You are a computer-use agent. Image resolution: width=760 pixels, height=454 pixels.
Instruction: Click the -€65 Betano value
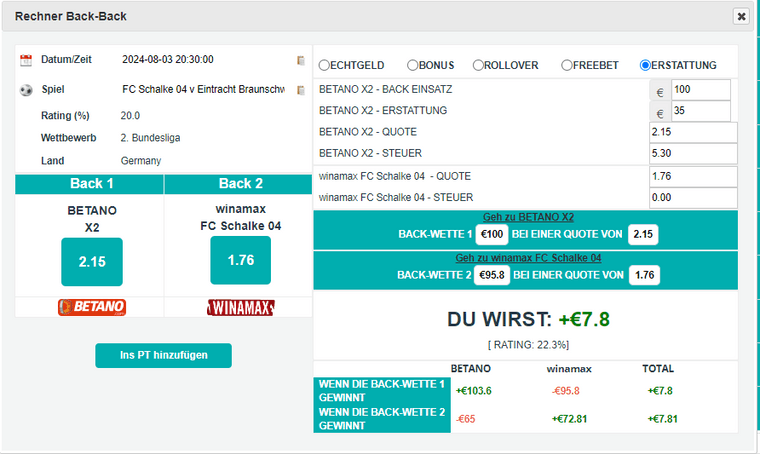pyautogui.click(x=465, y=419)
